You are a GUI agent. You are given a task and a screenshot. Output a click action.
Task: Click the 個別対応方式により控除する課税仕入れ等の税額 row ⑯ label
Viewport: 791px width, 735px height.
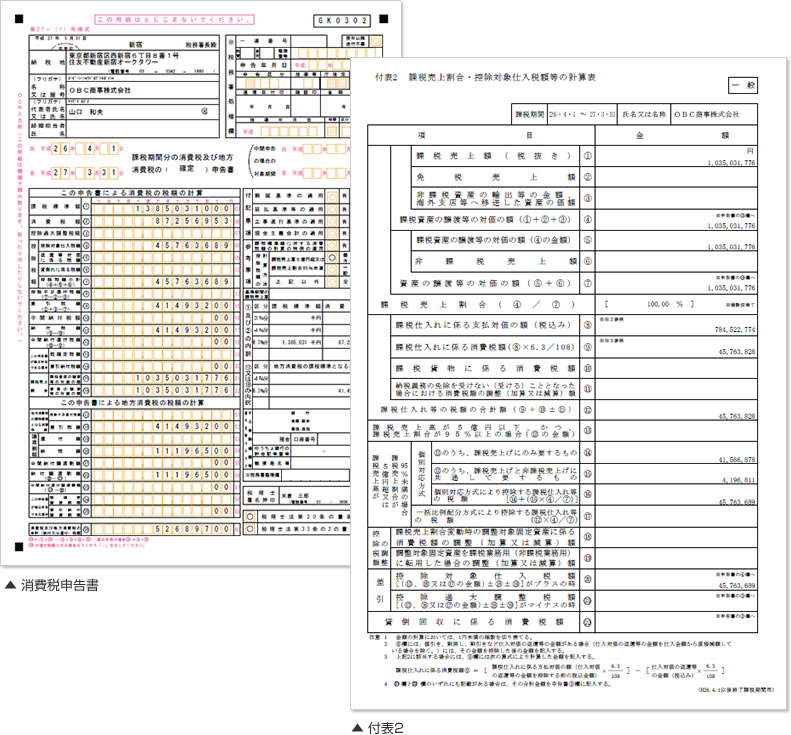(505, 495)
